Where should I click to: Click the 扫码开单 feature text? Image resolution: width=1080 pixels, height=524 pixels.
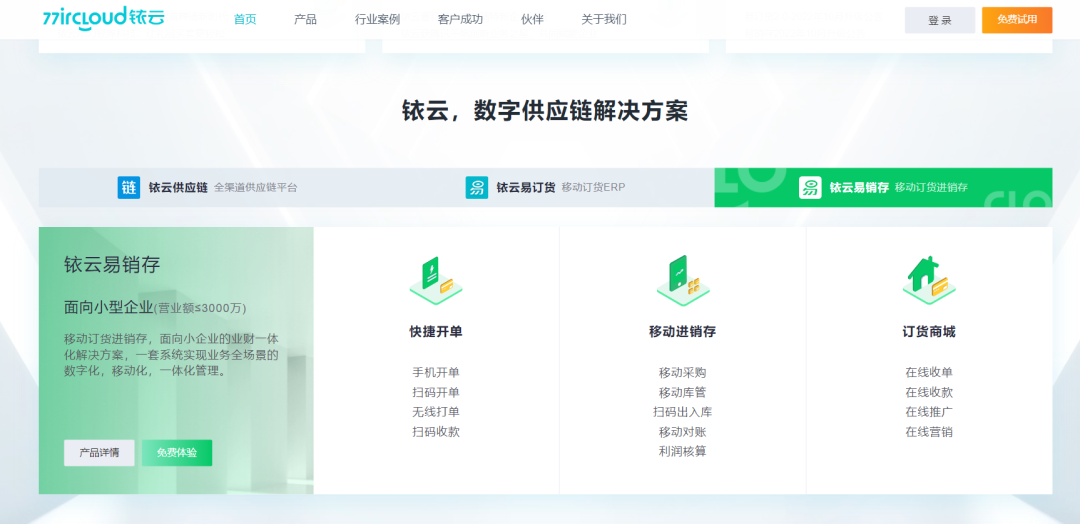point(436,392)
